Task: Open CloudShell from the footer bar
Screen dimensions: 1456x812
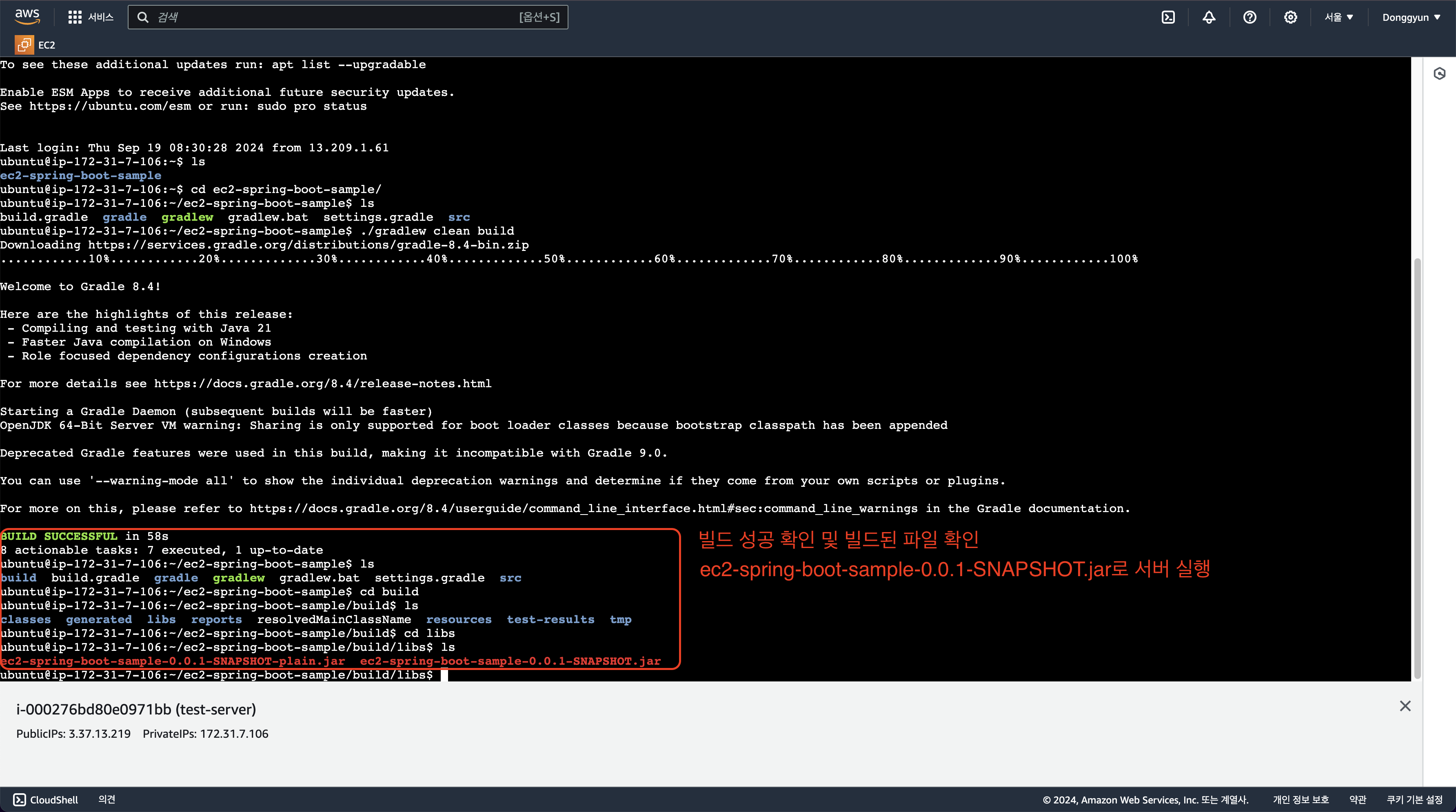Action: pyautogui.click(x=46, y=799)
